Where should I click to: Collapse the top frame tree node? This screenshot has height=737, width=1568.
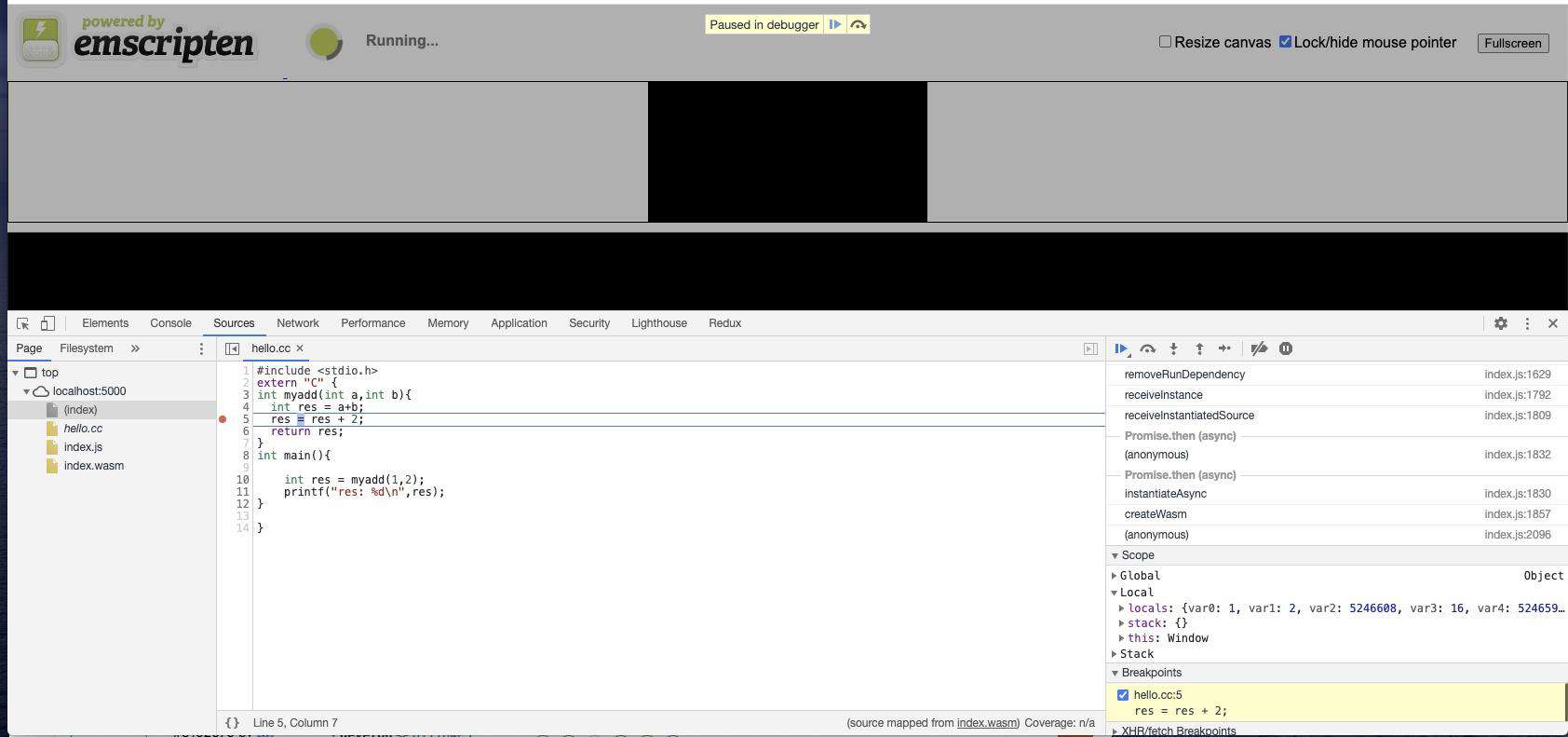pyautogui.click(x=16, y=373)
